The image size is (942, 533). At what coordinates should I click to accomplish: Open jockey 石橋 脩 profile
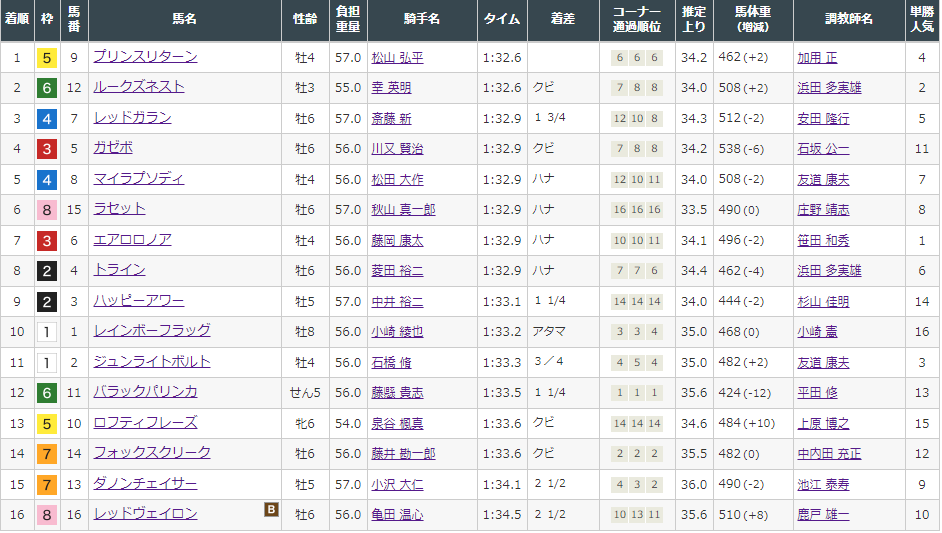click(391, 362)
